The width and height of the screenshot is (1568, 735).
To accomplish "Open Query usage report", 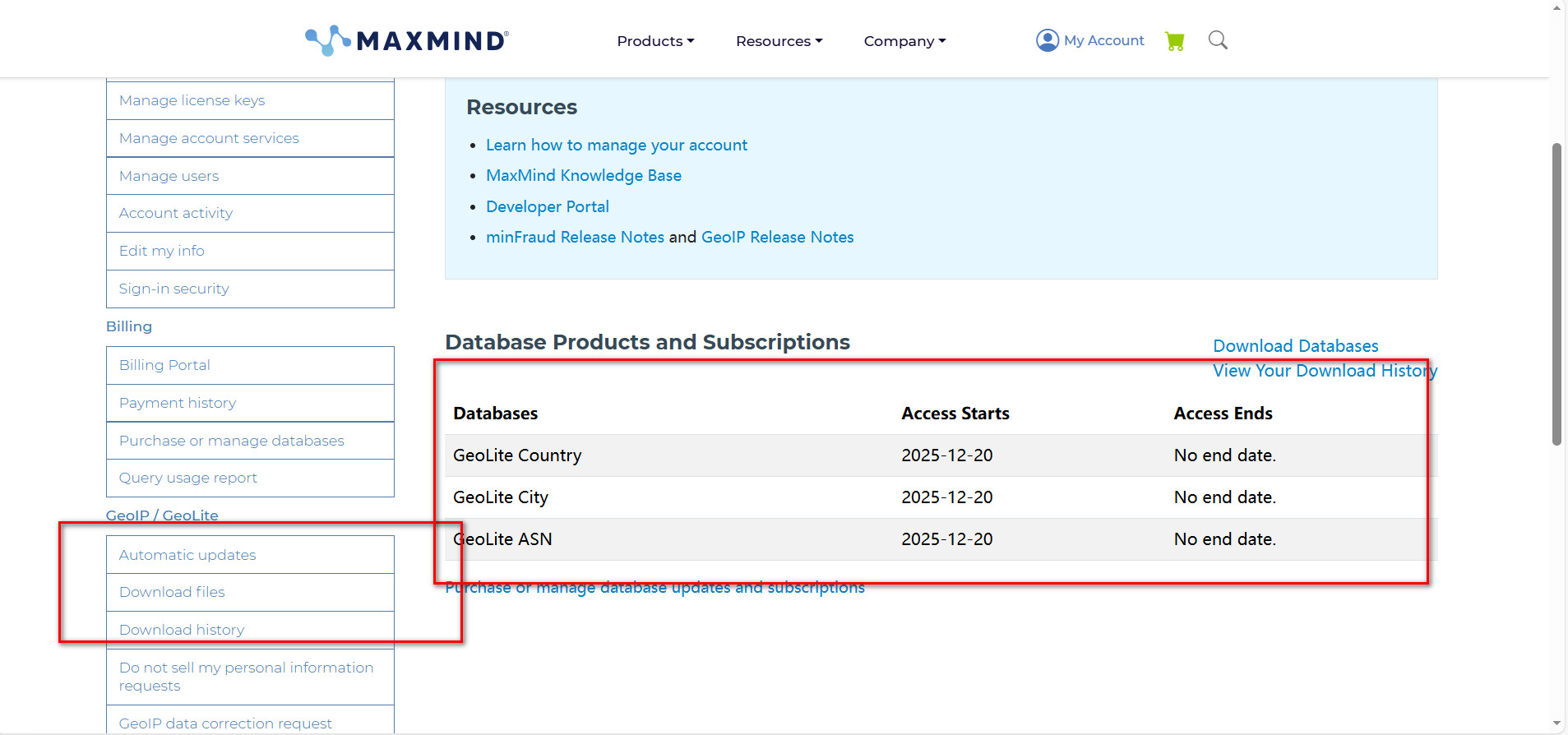I will pyautogui.click(x=250, y=478).
